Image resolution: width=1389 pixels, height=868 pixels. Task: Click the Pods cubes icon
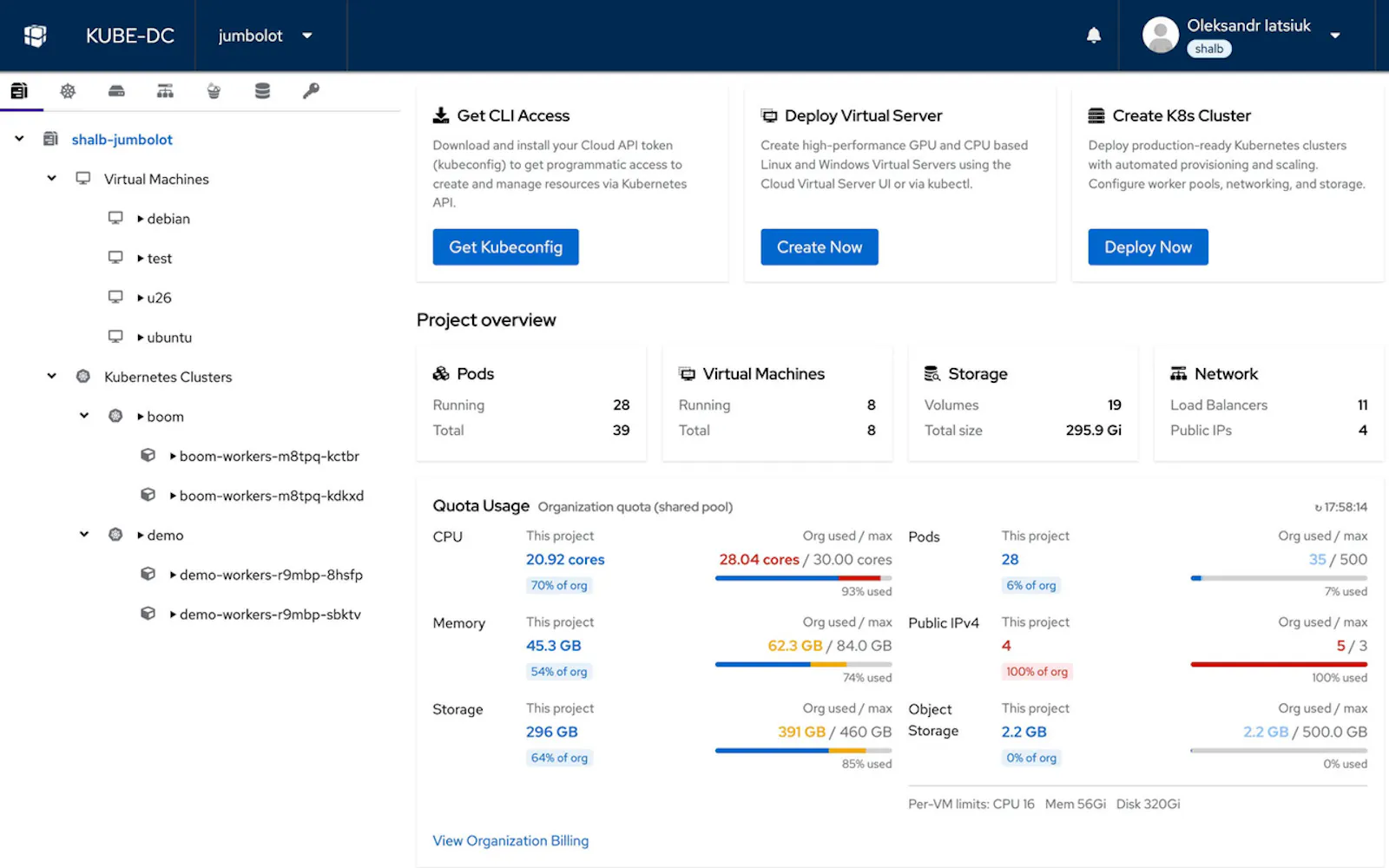tap(441, 373)
